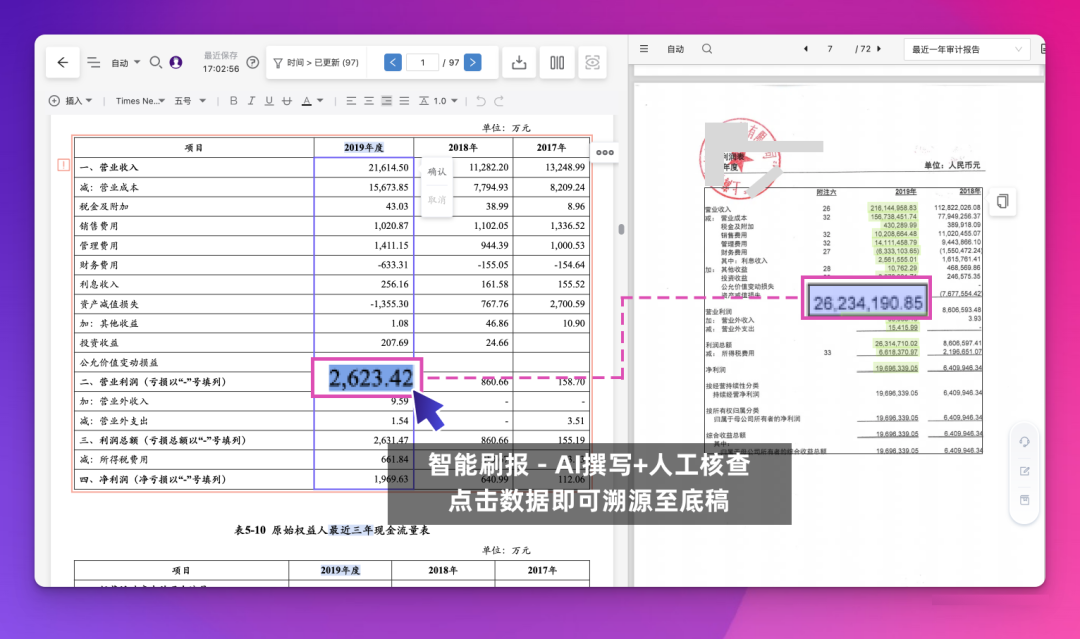Open the 插入 insert dropdown
The height and width of the screenshot is (639, 1080).
[70, 101]
